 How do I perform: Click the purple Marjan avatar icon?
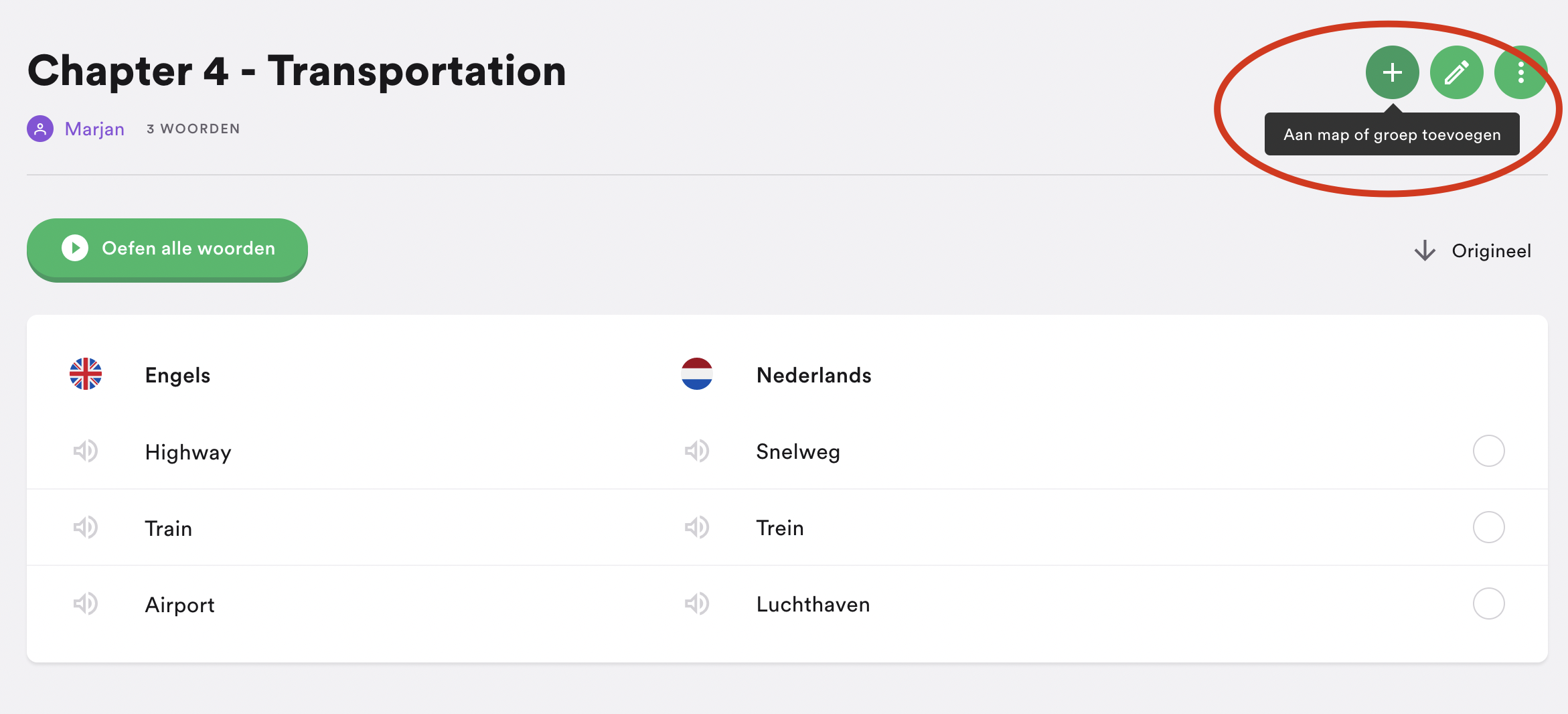(40, 128)
